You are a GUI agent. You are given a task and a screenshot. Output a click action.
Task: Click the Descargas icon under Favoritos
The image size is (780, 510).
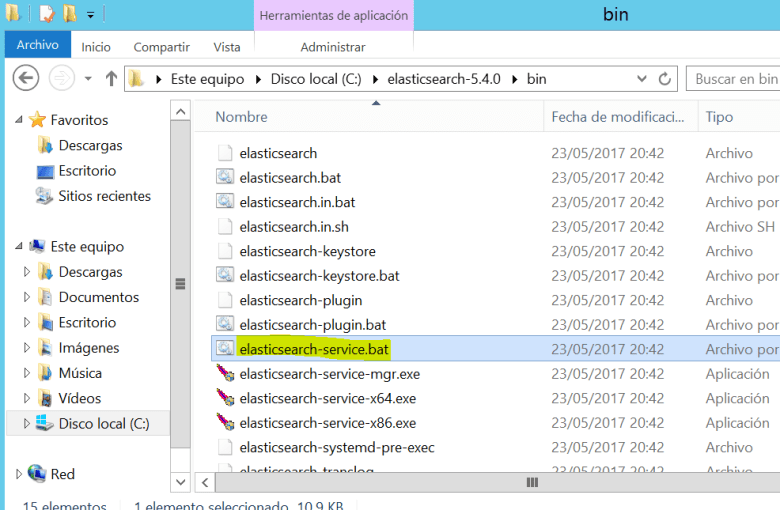tap(45, 146)
